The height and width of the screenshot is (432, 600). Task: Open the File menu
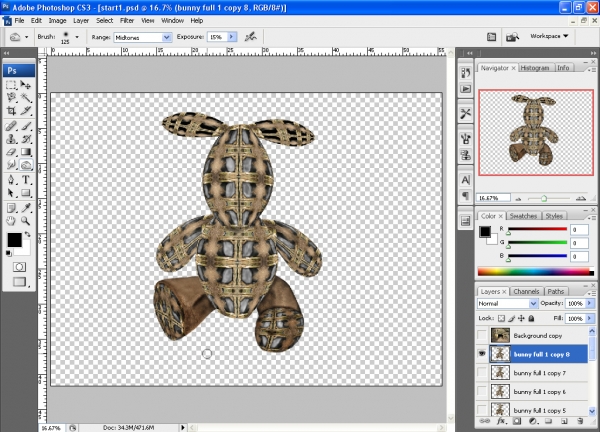point(19,21)
